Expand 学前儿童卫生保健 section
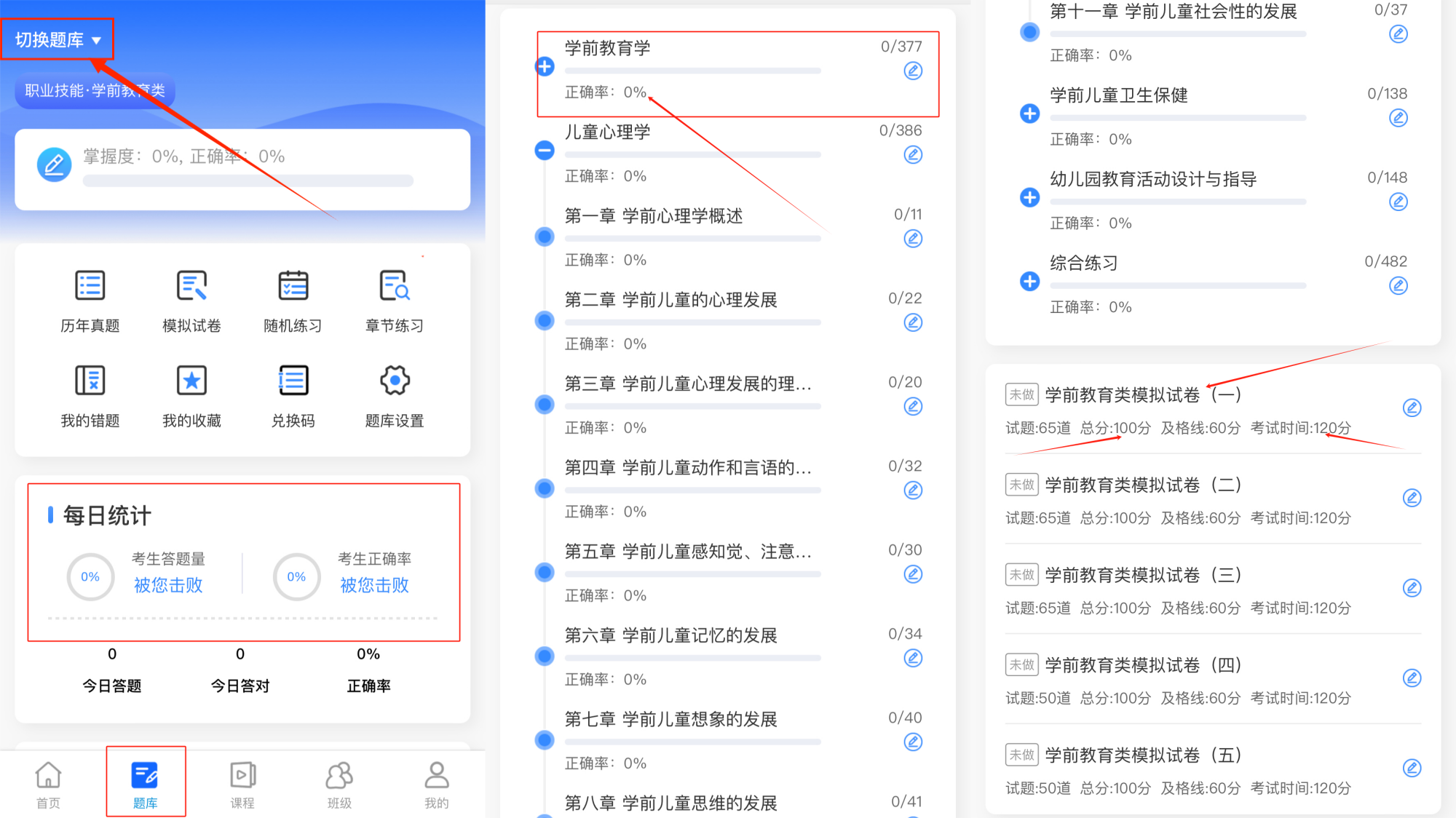The image size is (1456, 818). point(1029,114)
